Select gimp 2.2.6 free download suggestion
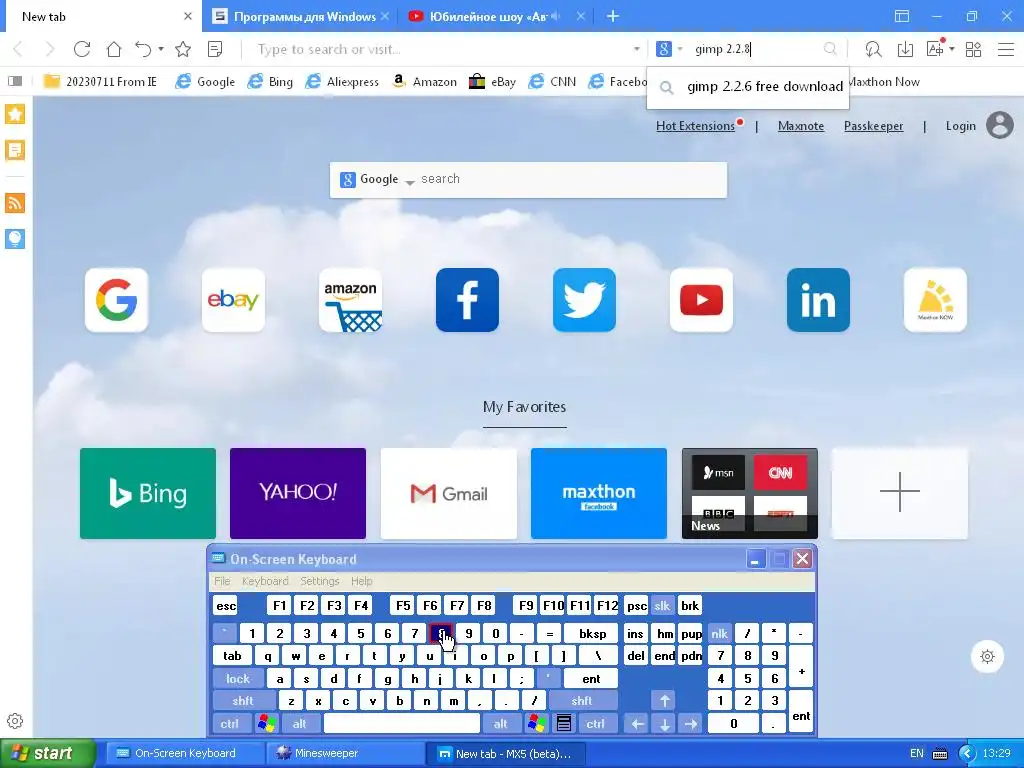The width and height of the screenshot is (1024, 768). point(748,86)
